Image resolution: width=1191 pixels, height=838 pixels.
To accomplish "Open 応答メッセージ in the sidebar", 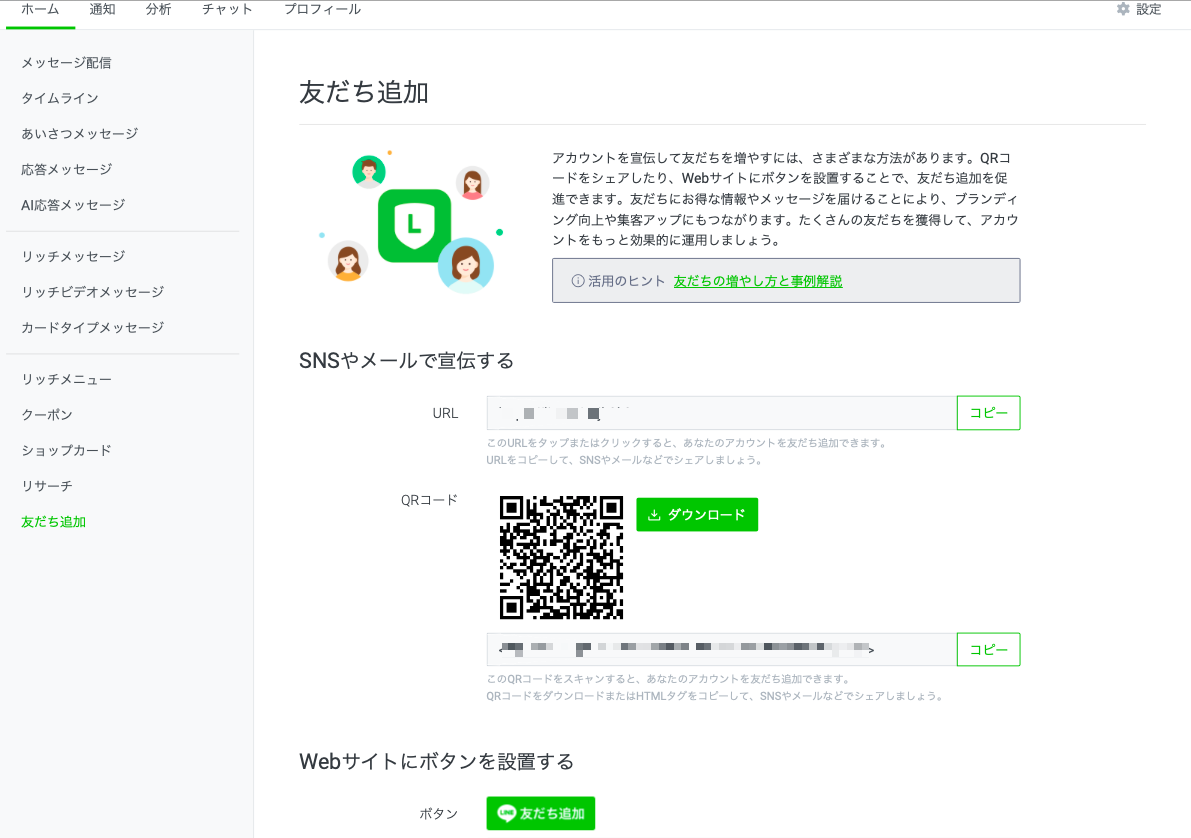I will (66, 169).
